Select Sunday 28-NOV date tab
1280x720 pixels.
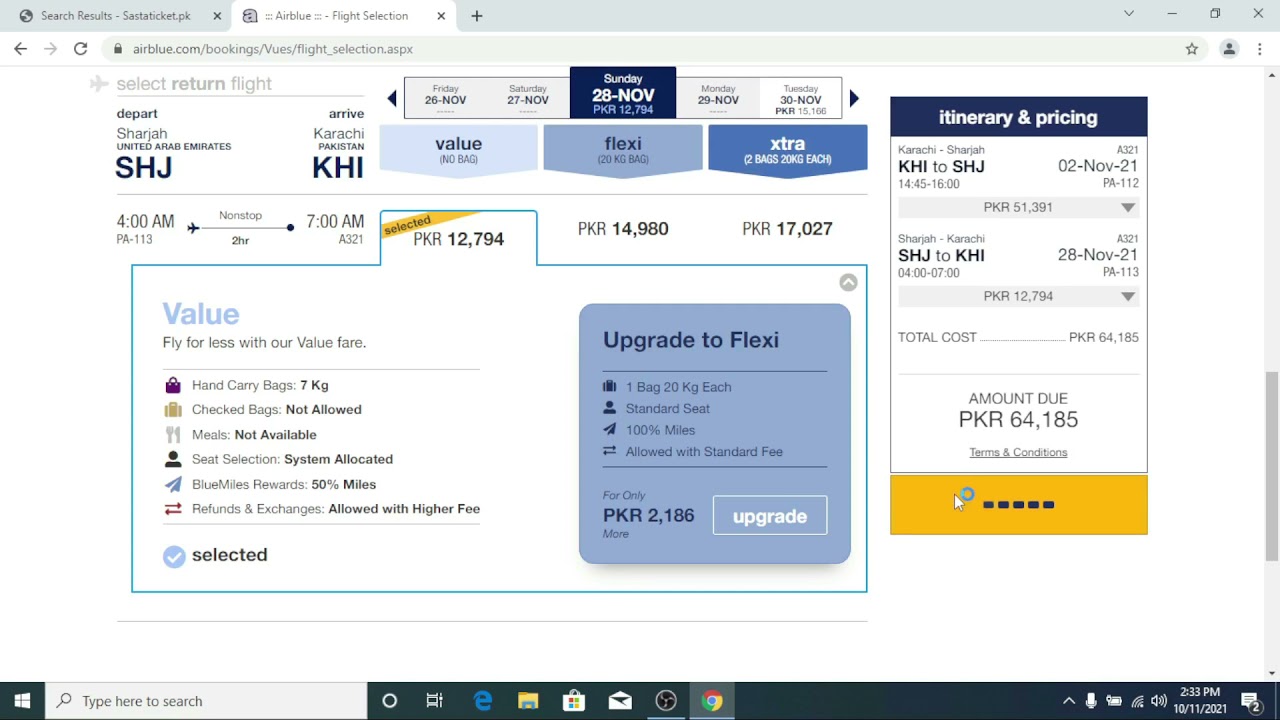pyautogui.click(x=623, y=93)
